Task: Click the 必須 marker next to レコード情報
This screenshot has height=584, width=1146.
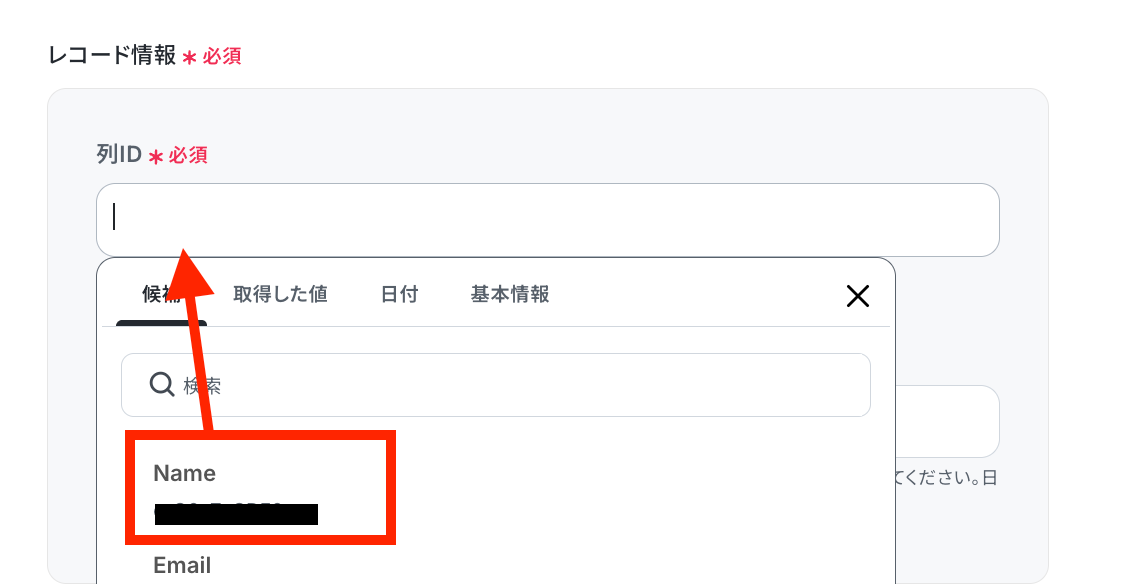Action: pos(221,56)
